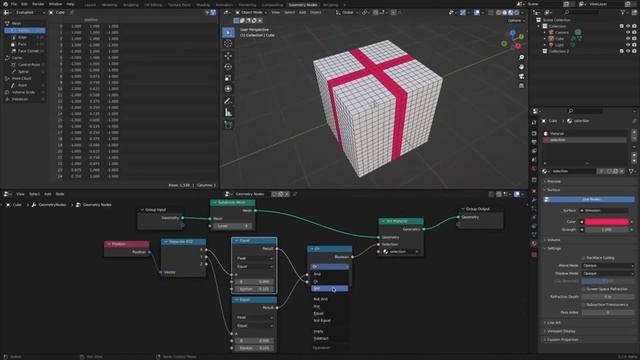Click the viewport pan hand icon
Image resolution: width=640 pixels, height=360 pixels.
point(521,67)
